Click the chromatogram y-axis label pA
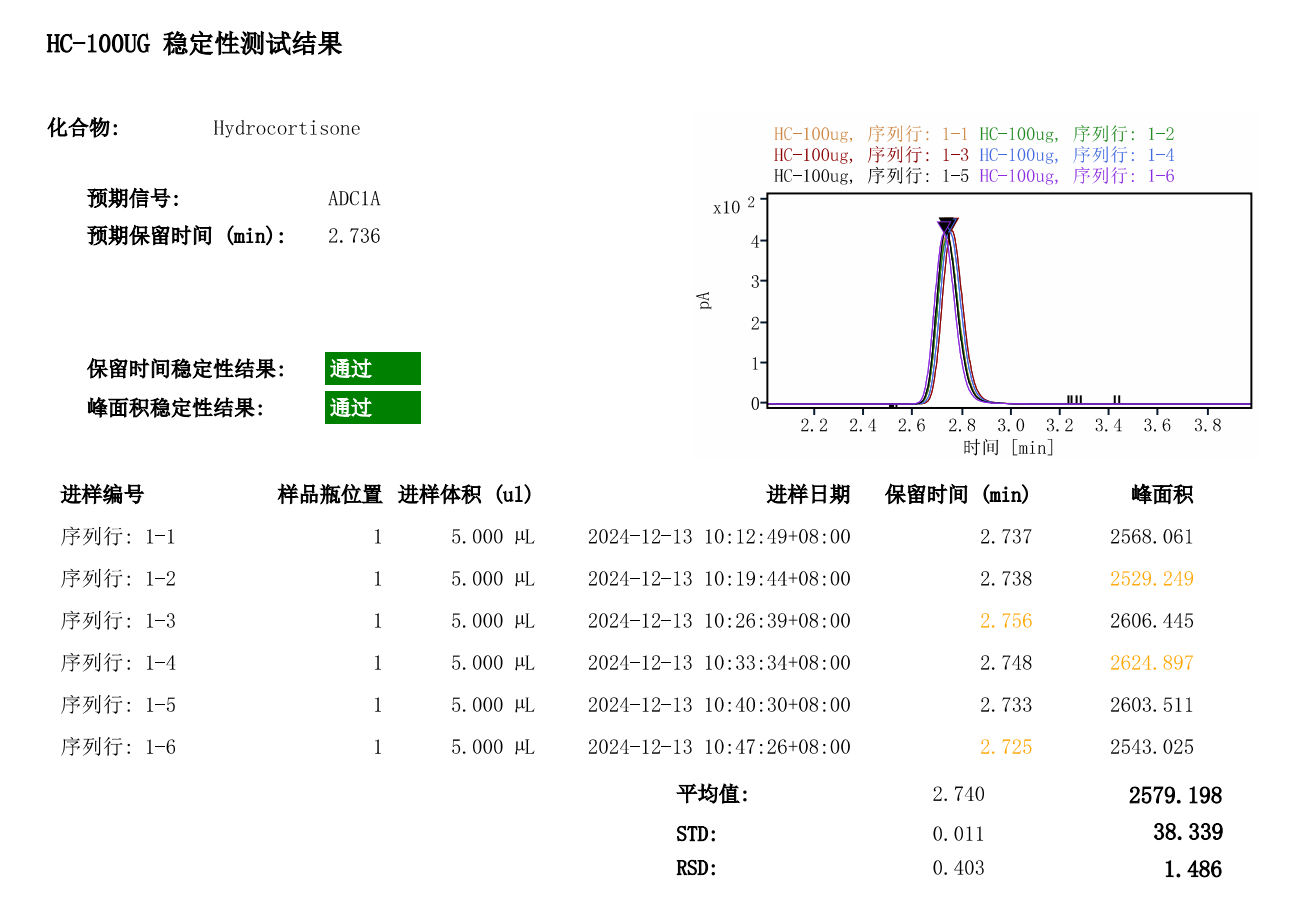Screen dimensions: 1300x901 coord(705,300)
